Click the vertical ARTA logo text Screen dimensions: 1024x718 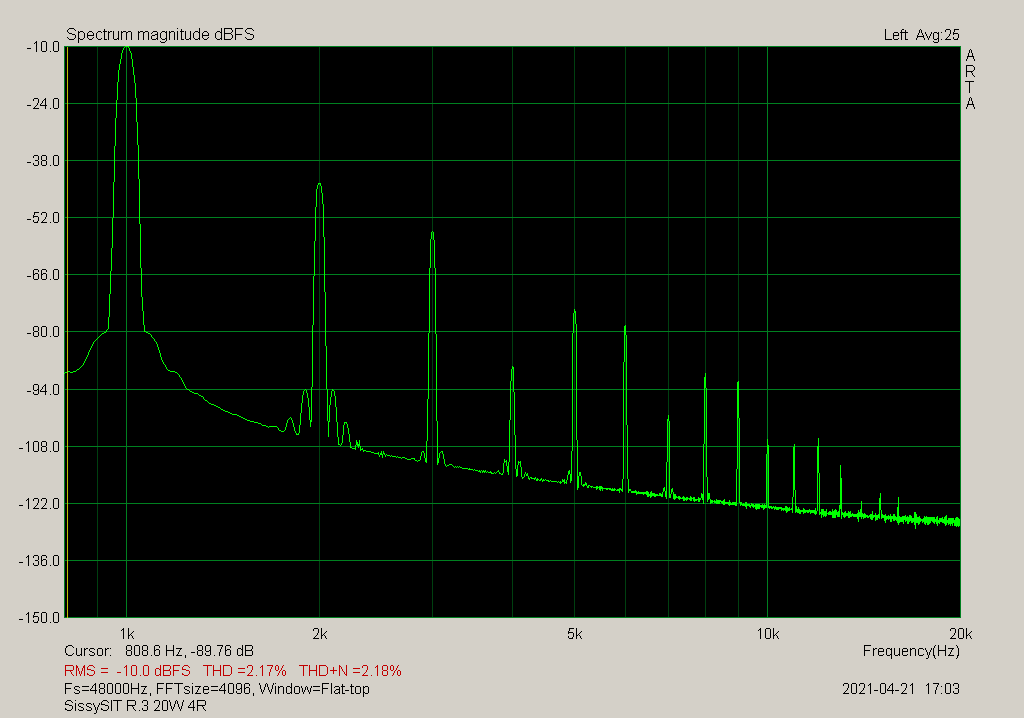[x=970, y=79]
